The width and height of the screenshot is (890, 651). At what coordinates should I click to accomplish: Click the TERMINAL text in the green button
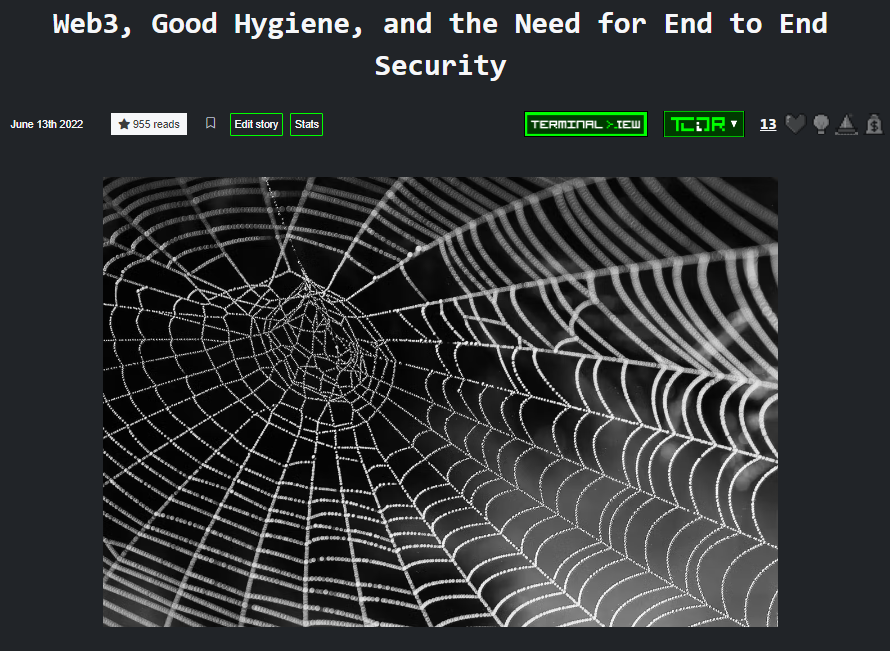pyautogui.click(x=566, y=124)
